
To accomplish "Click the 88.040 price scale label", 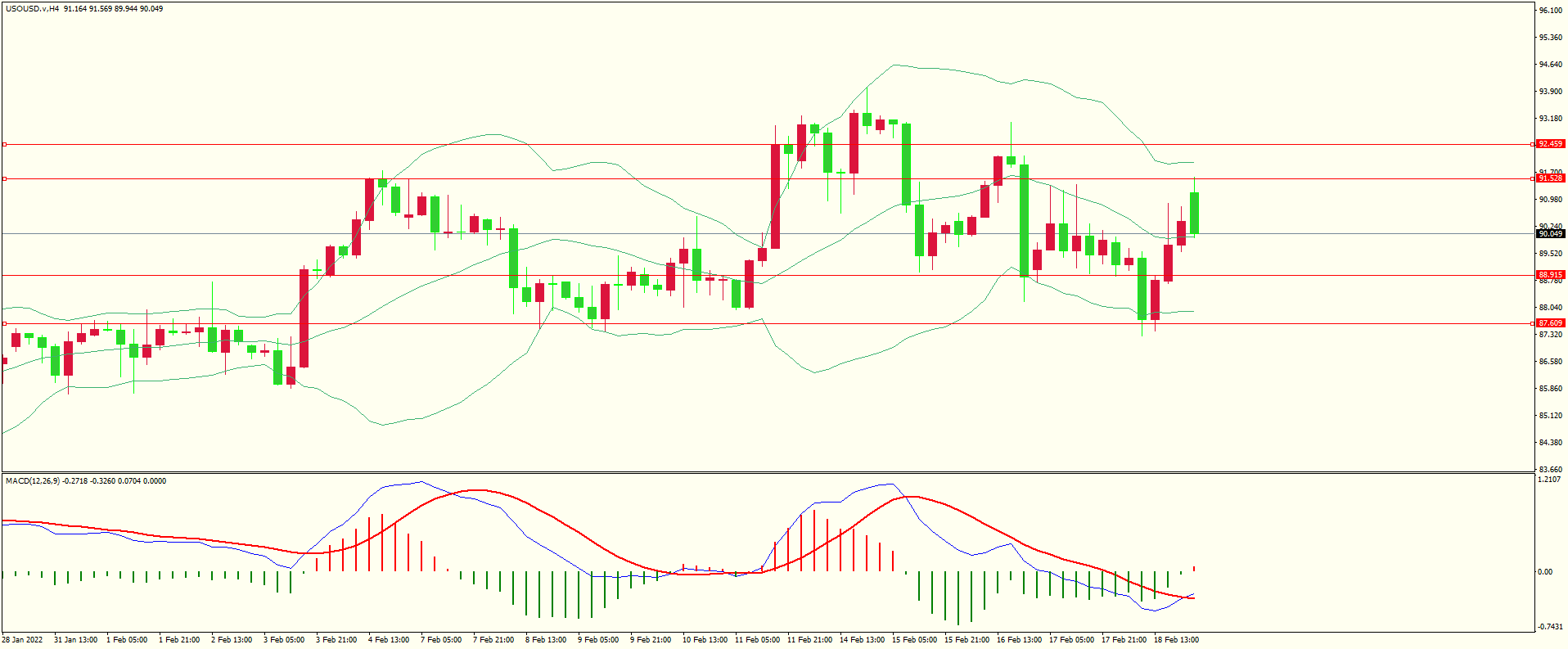I will point(1550,308).
